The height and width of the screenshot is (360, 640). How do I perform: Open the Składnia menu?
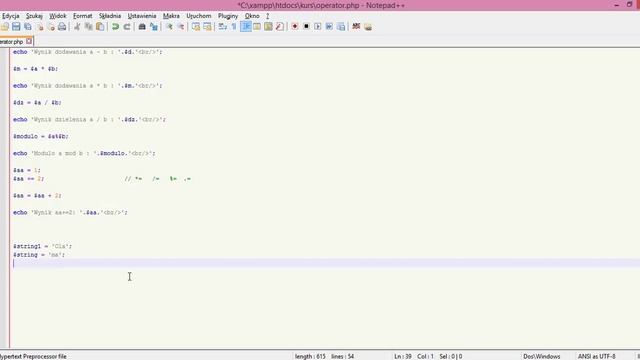[110, 16]
